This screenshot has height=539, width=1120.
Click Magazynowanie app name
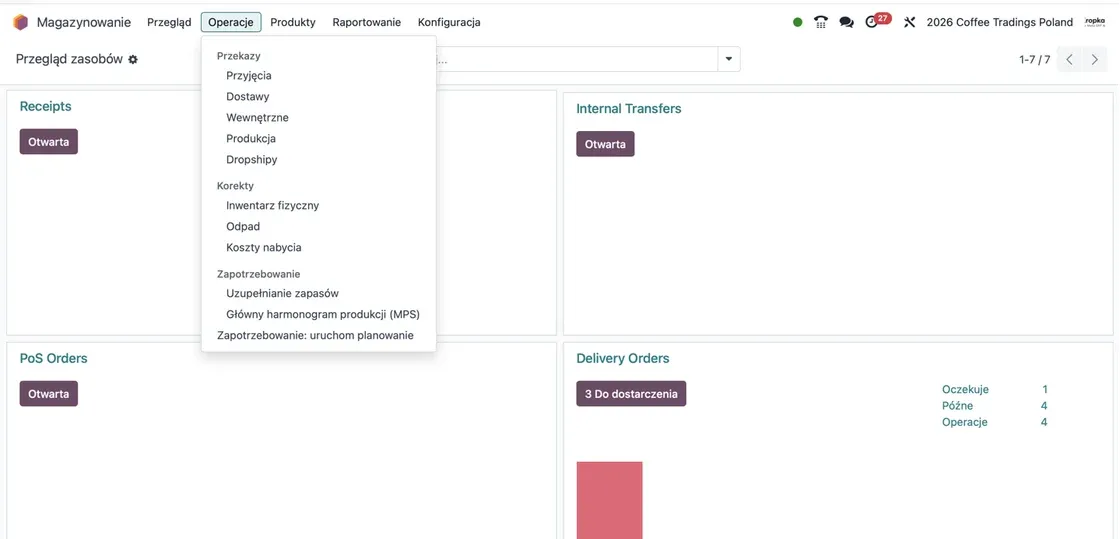84,22
